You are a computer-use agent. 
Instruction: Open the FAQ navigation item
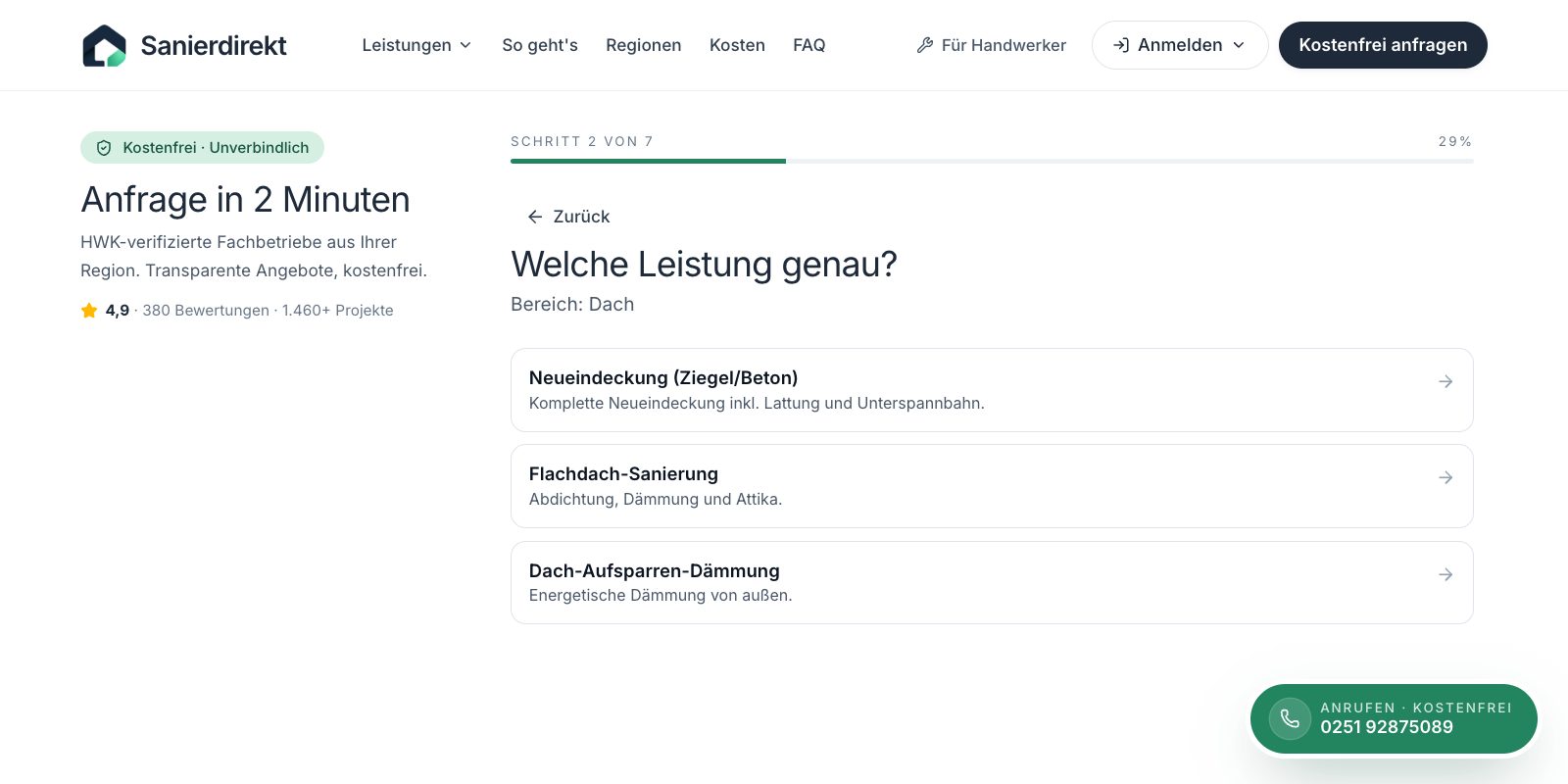point(809,45)
